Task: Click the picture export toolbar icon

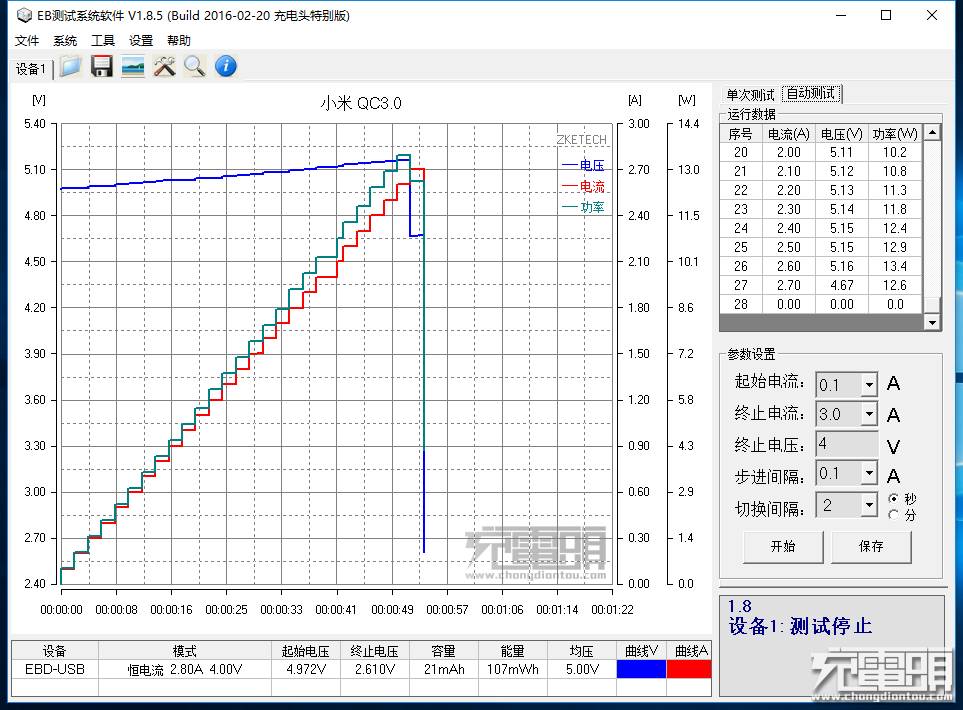Action: (x=133, y=66)
